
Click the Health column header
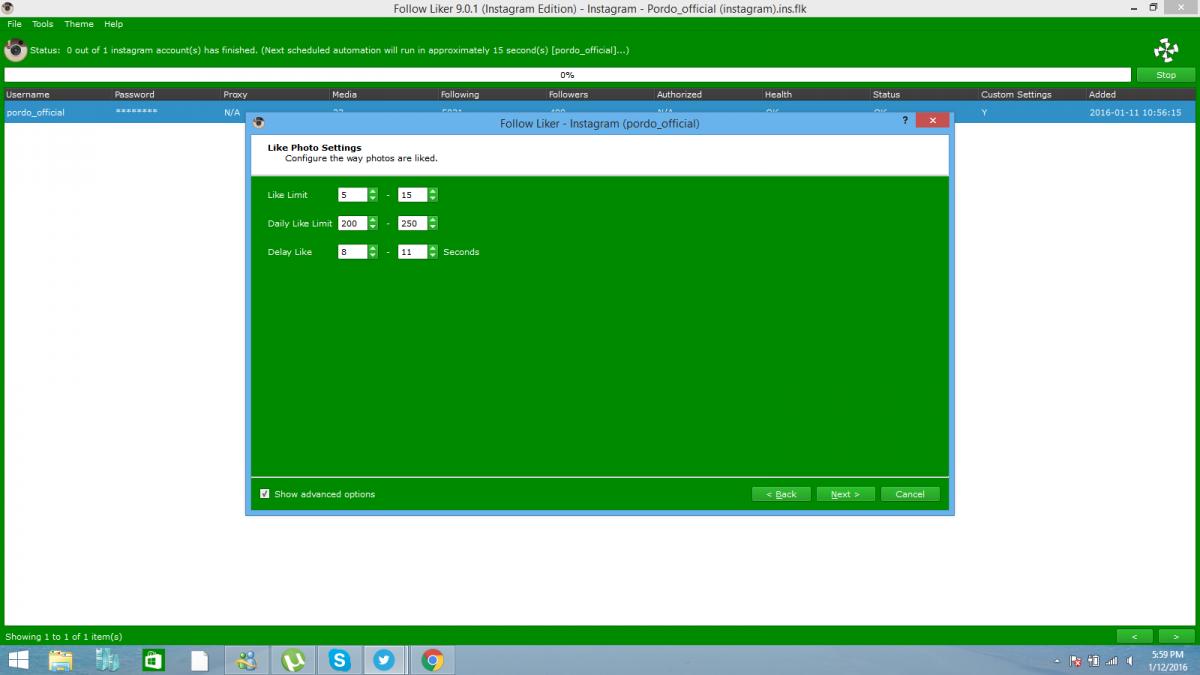(x=816, y=94)
